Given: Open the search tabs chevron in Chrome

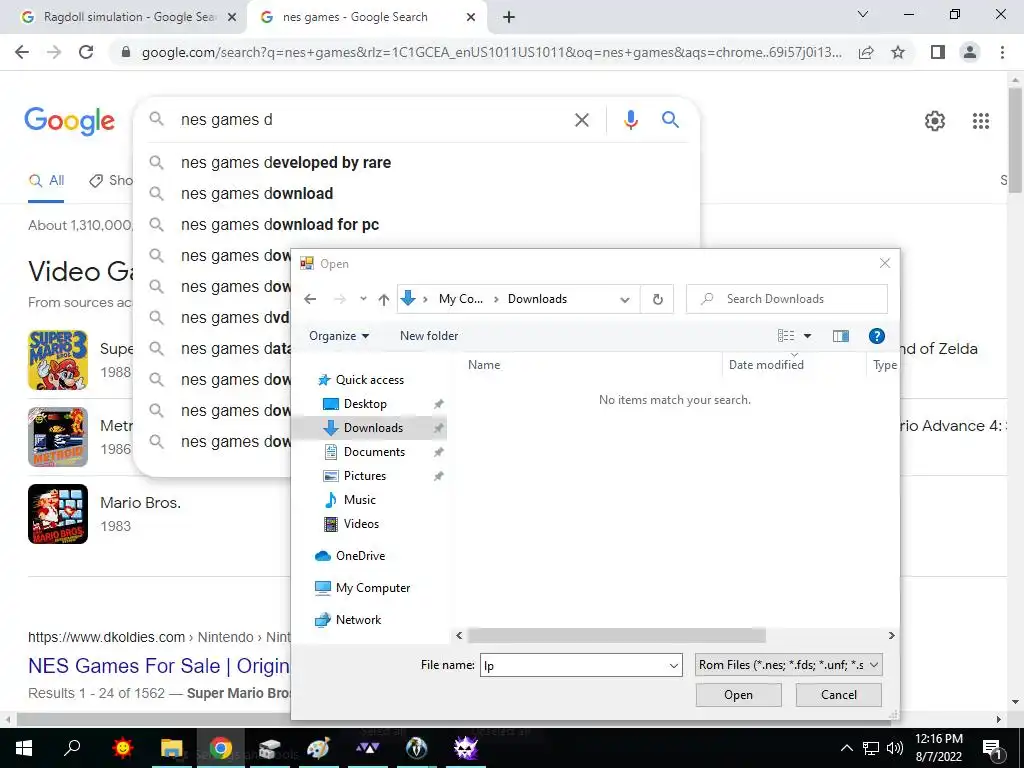Looking at the screenshot, I should pyautogui.click(x=863, y=14).
